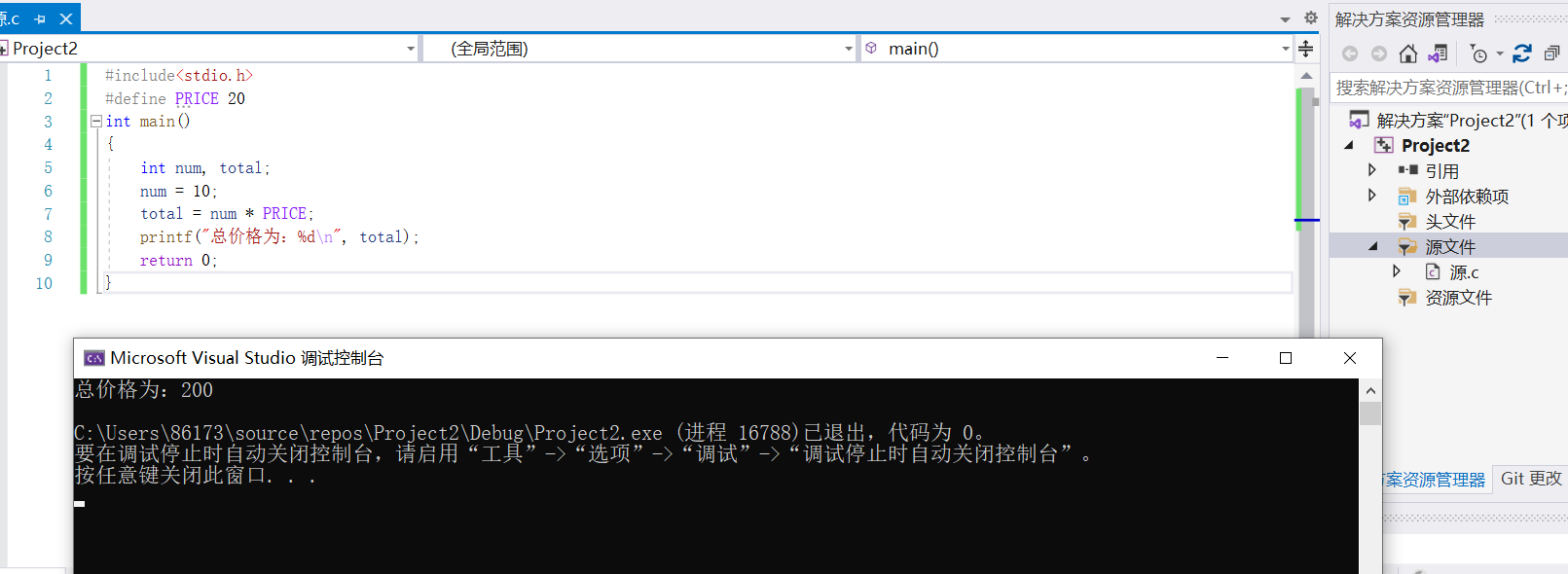Click 'total = num * PRICE;' on line 7
Screen dimensions: 1568x574
point(227,213)
